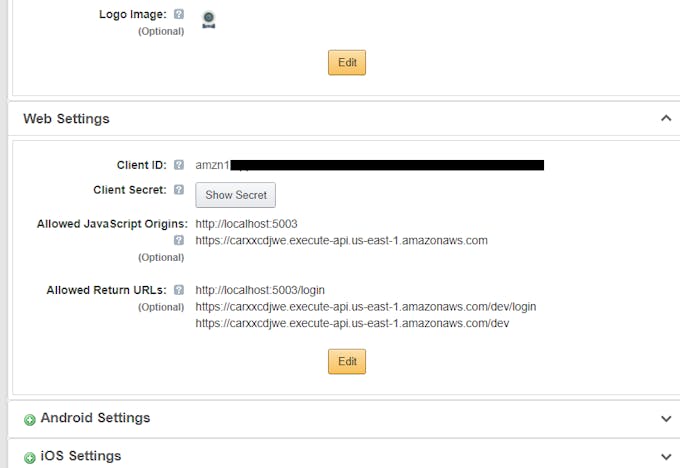Expand iOS Settings with its chevron
The height and width of the screenshot is (468, 680).
666,456
